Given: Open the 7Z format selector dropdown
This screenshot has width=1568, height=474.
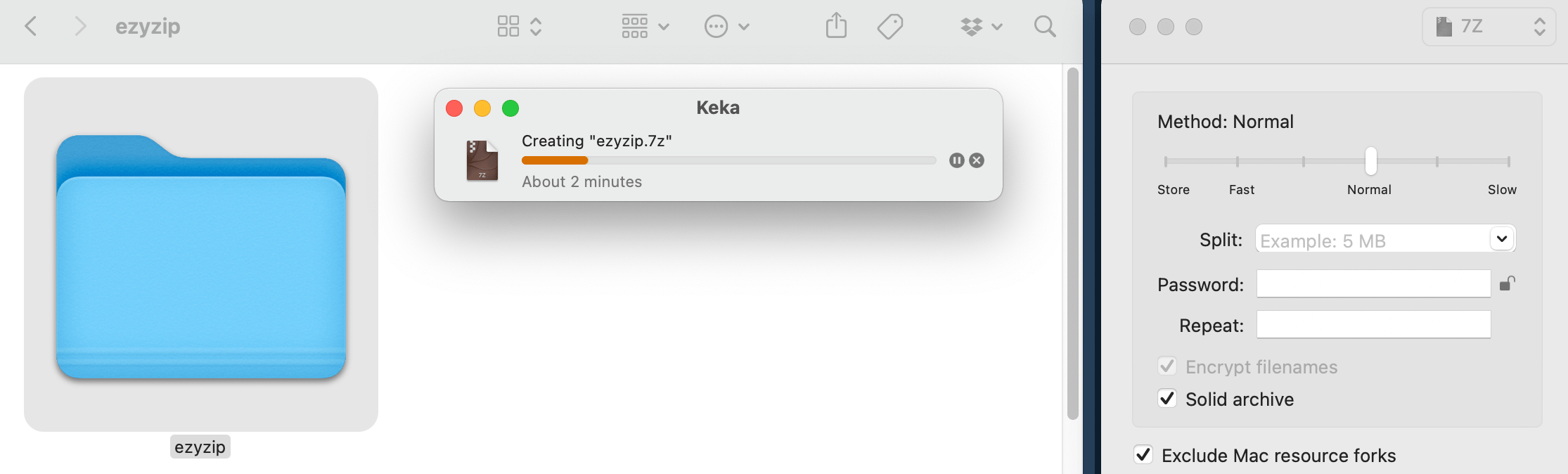Looking at the screenshot, I should point(1489,27).
